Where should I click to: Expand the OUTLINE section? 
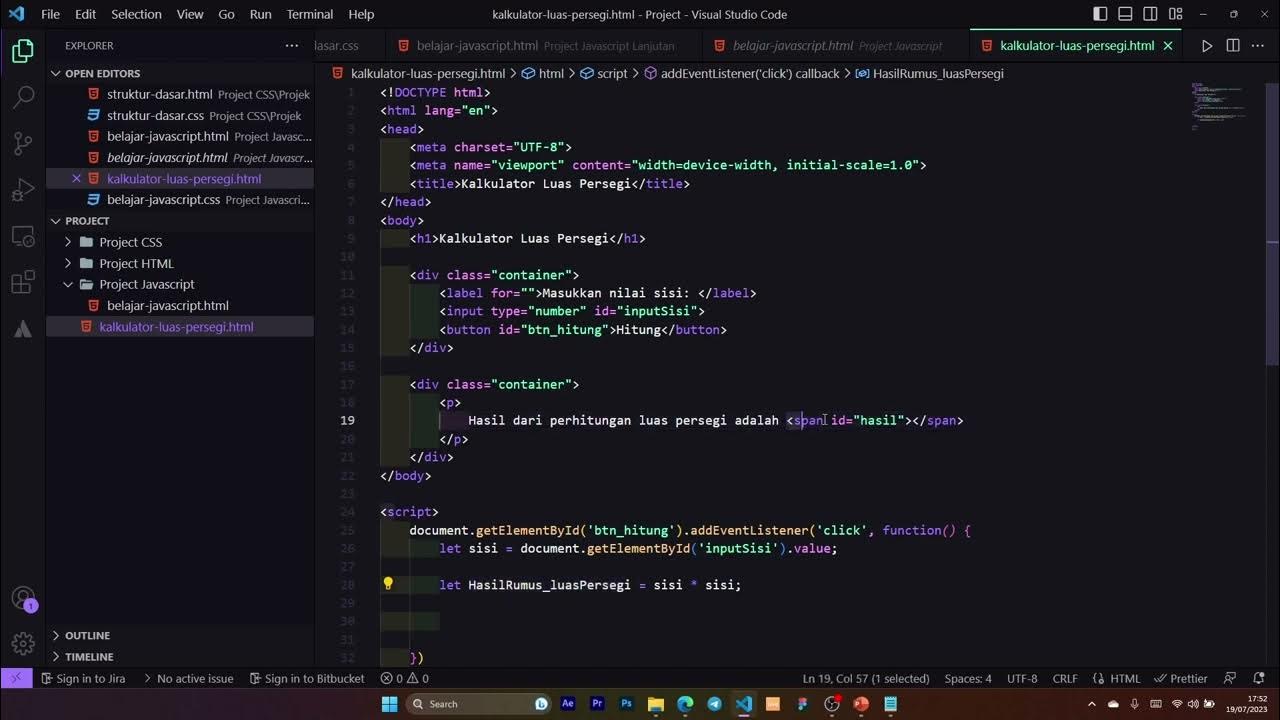tap(181, 635)
